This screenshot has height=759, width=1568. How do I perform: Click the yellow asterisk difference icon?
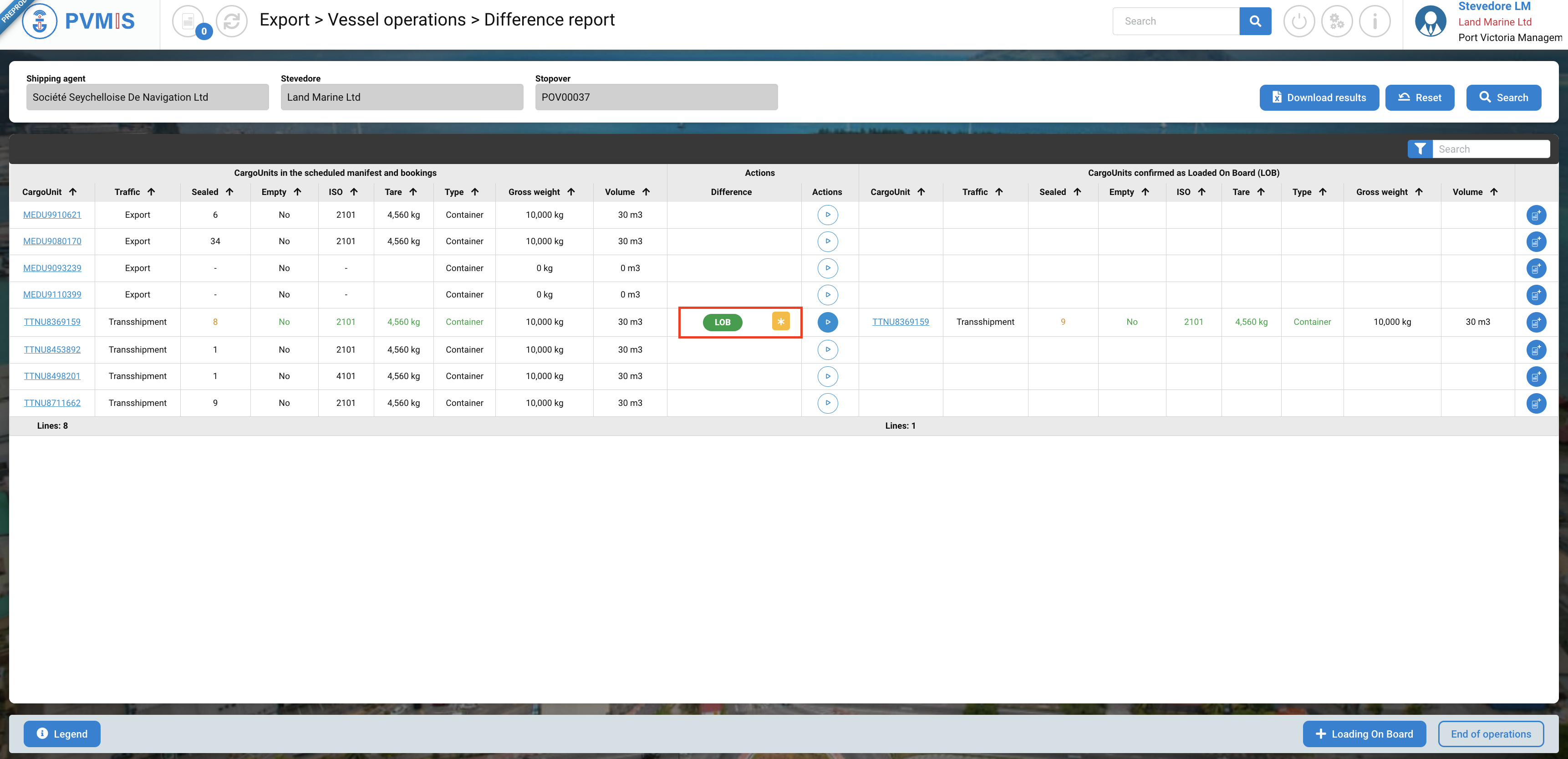tap(780, 322)
